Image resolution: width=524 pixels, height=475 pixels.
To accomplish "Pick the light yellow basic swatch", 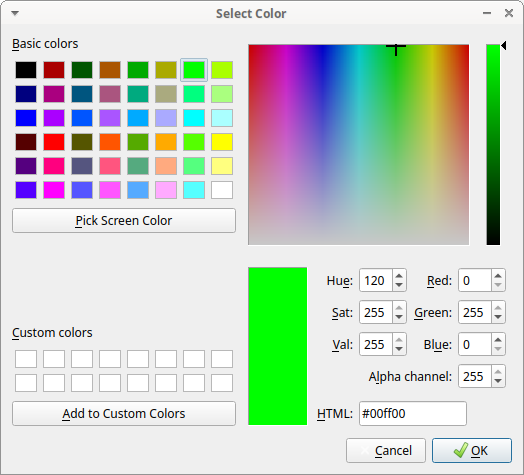I will 222,166.
